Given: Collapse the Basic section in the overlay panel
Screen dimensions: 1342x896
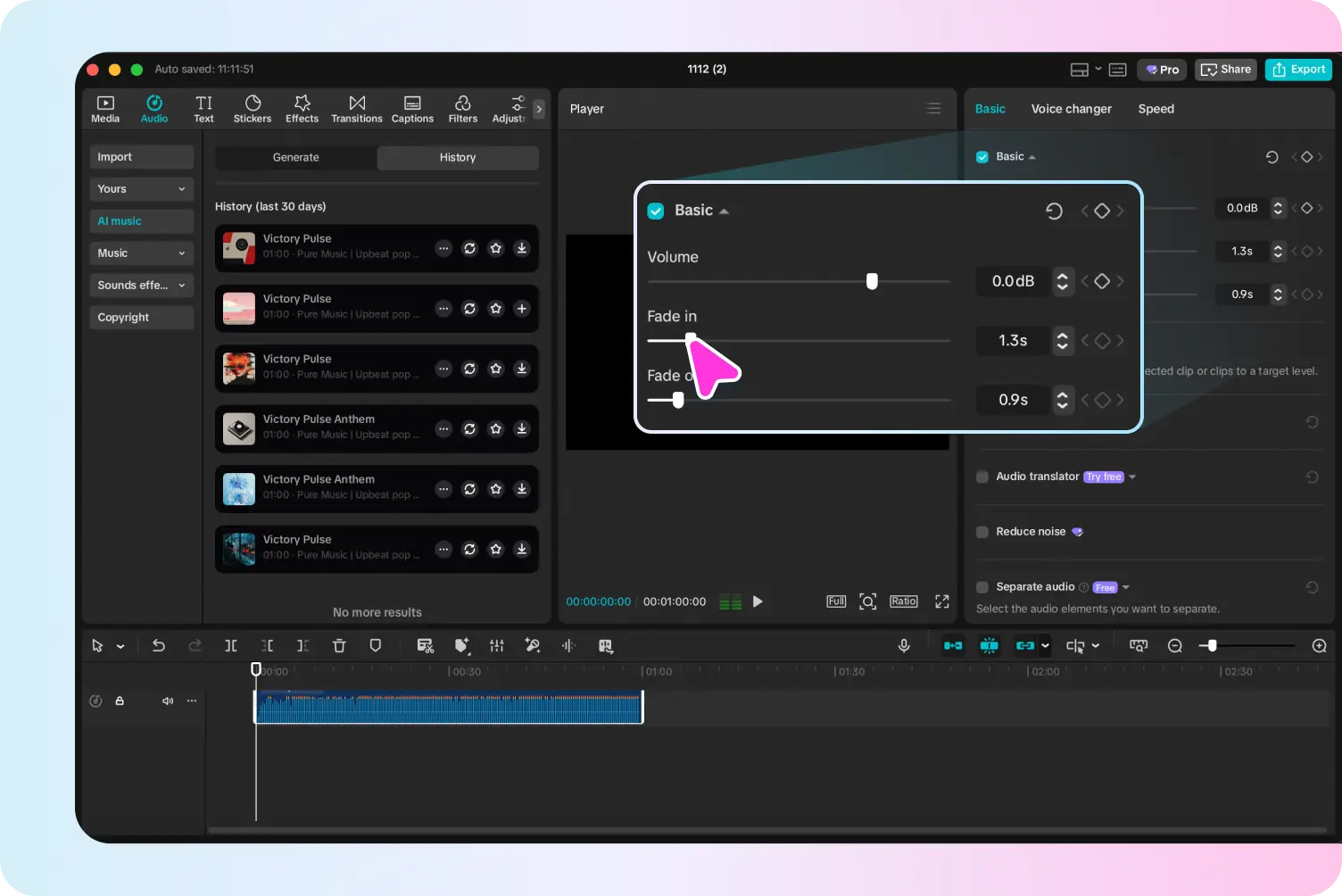Looking at the screenshot, I should pyautogui.click(x=724, y=210).
